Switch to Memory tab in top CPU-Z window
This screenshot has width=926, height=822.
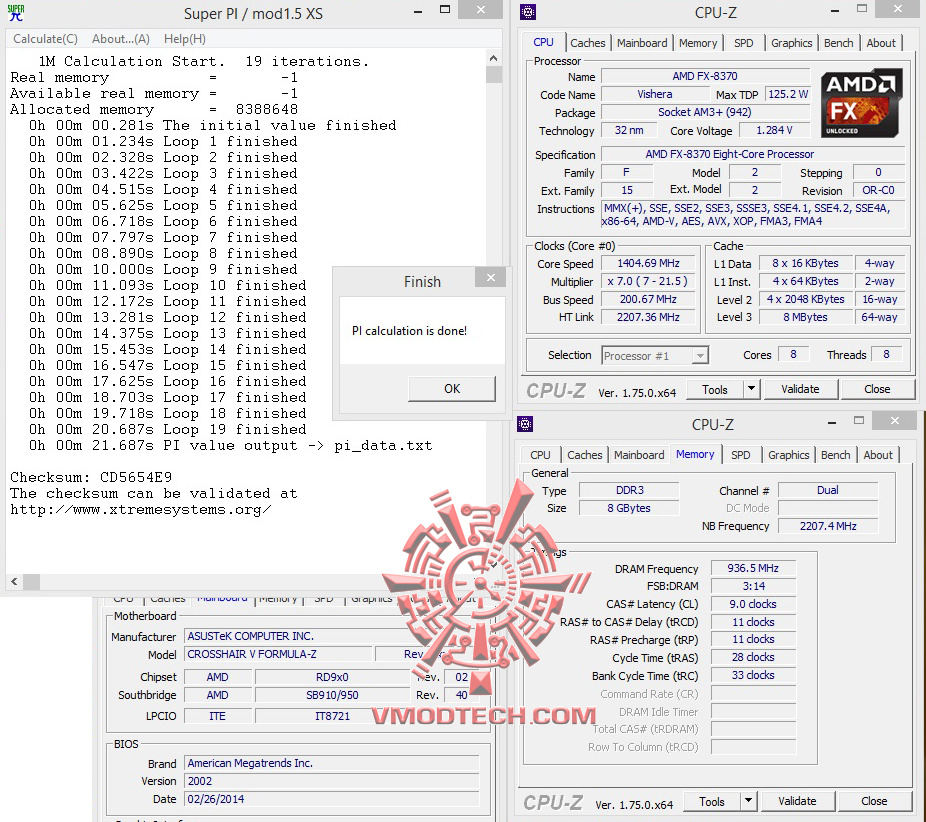697,43
